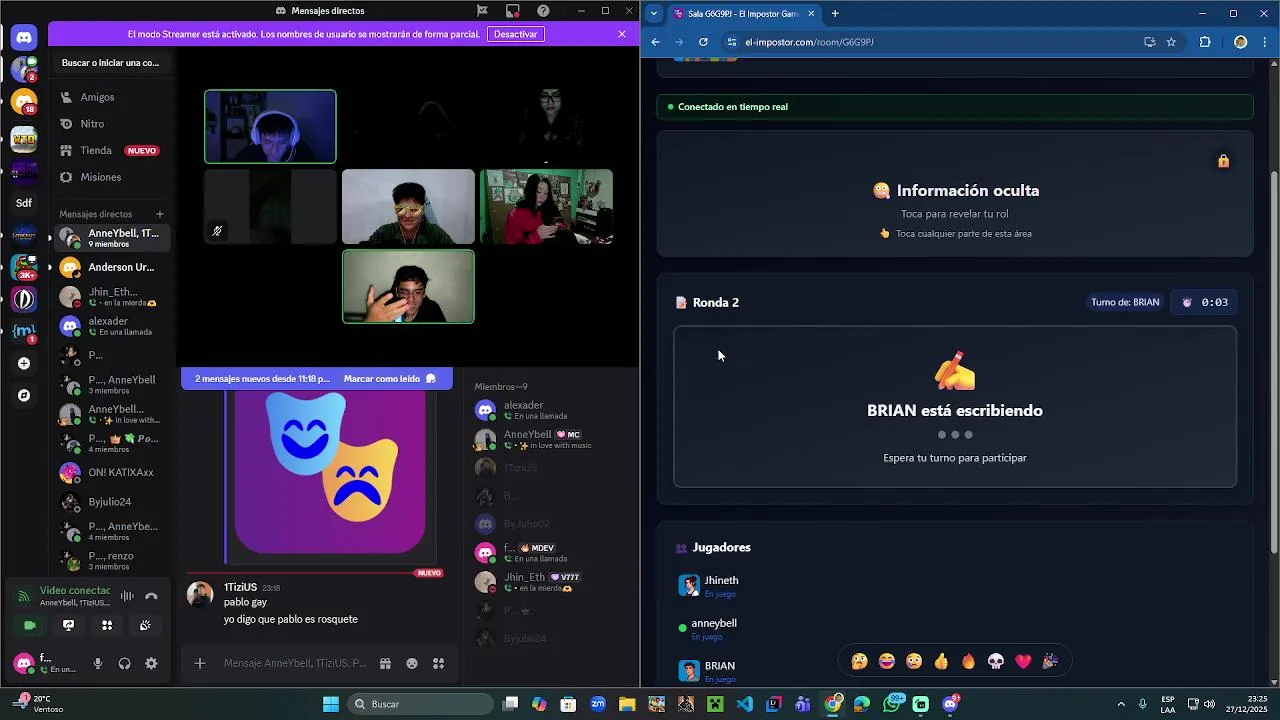
Task: Open Chrome extensions puzzle icon
Action: tap(1205, 42)
